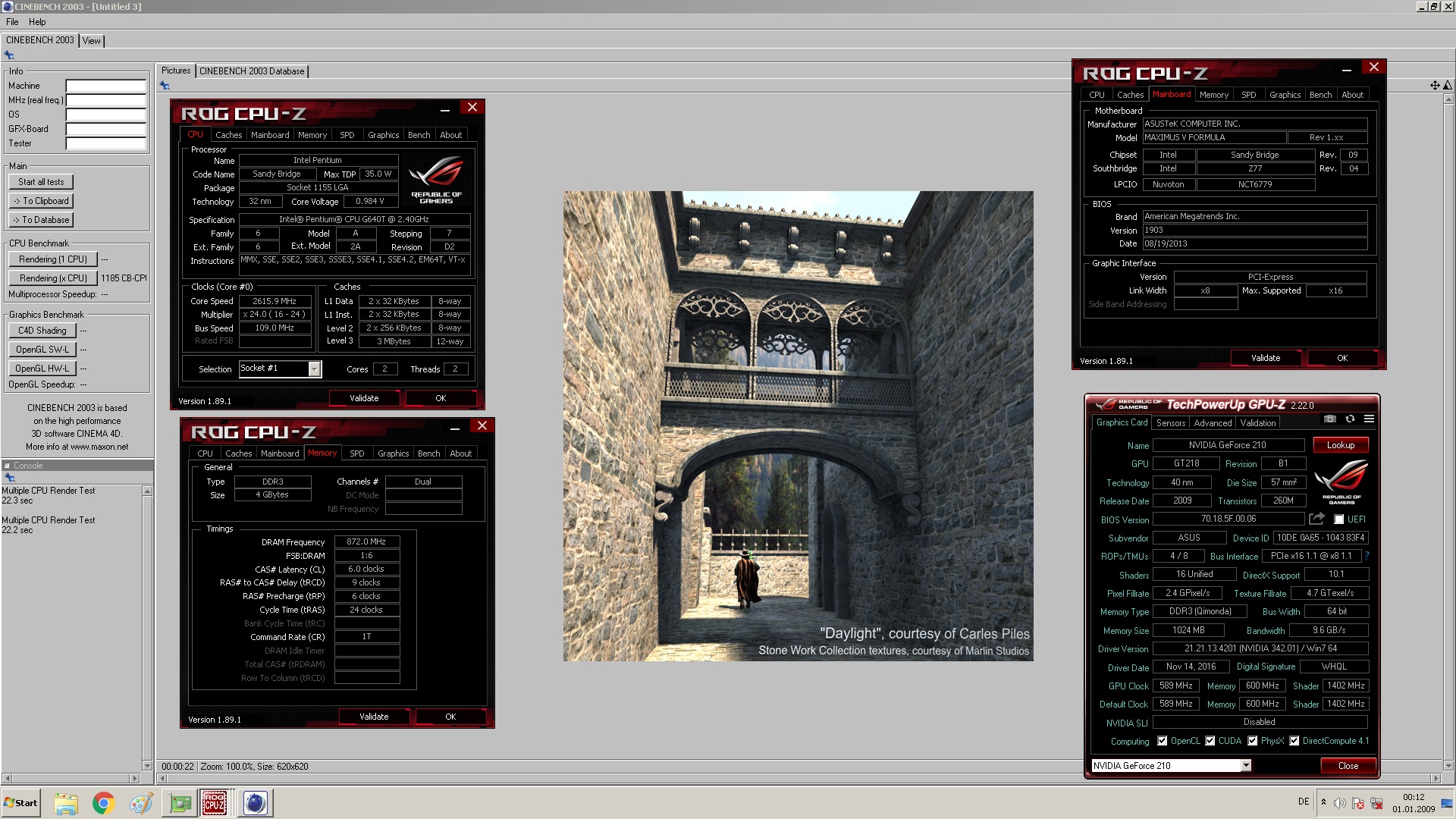Click the Machine input field
The width and height of the screenshot is (1456, 819).
(105, 86)
